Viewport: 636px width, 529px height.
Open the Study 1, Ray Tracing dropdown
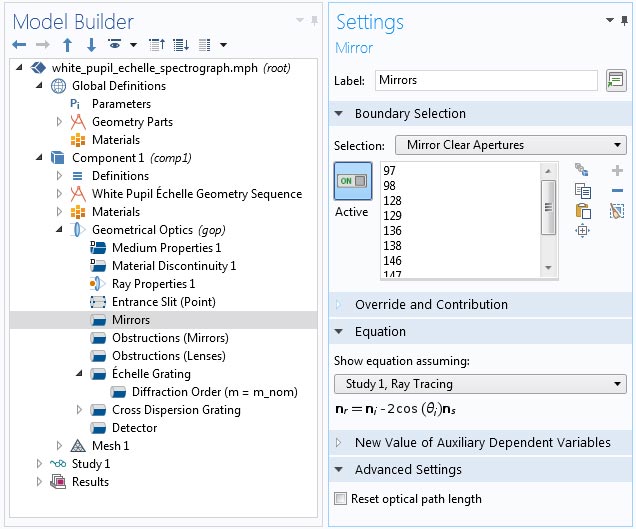[x=479, y=384]
